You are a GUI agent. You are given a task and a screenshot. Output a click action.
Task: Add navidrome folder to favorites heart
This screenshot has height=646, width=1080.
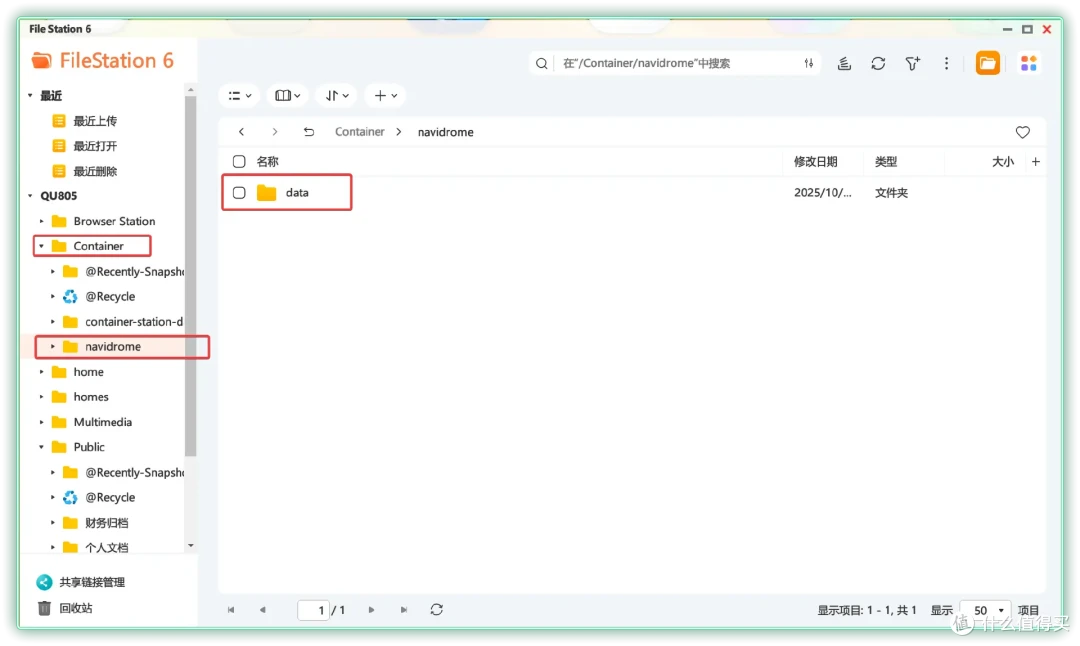[x=1023, y=132]
